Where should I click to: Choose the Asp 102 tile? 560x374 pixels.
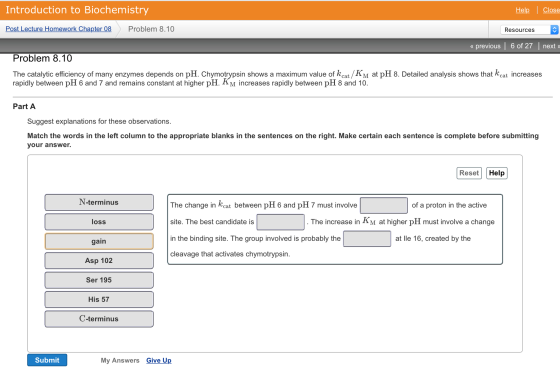click(x=99, y=260)
